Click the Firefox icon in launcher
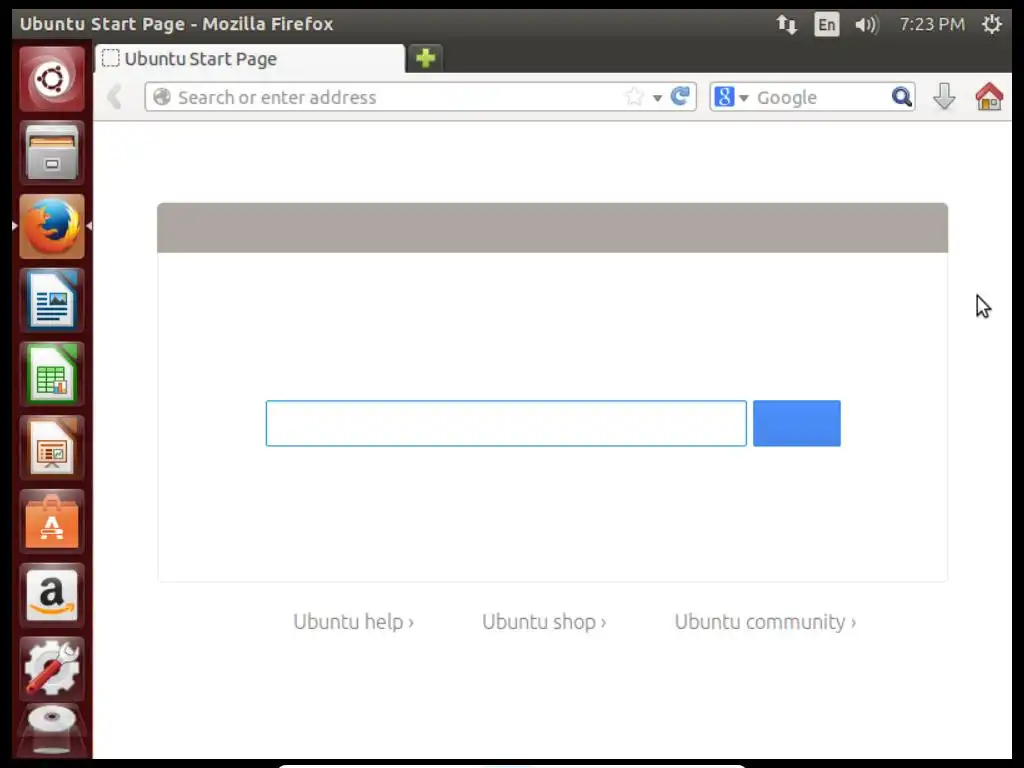Image resolution: width=1024 pixels, height=768 pixels. (x=52, y=227)
